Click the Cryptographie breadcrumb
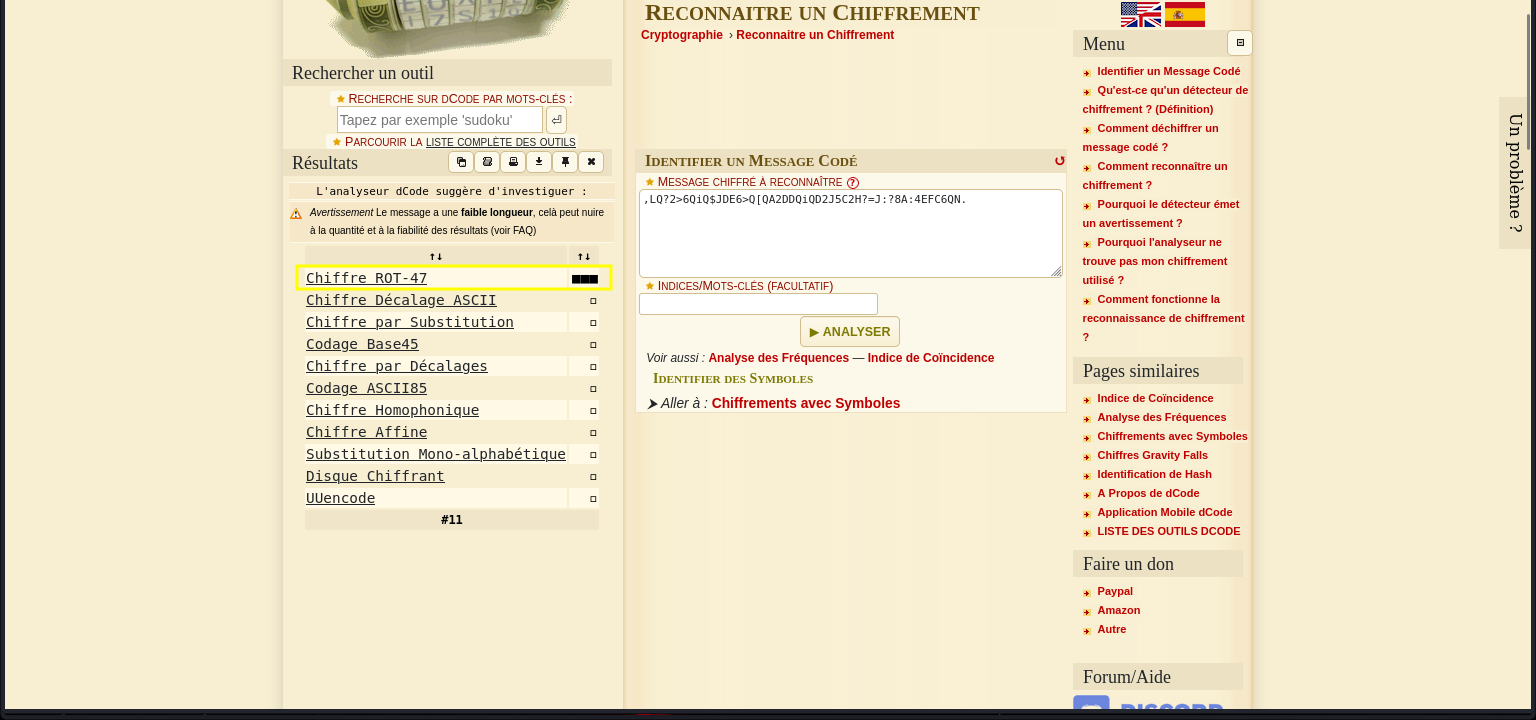 [x=681, y=35]
